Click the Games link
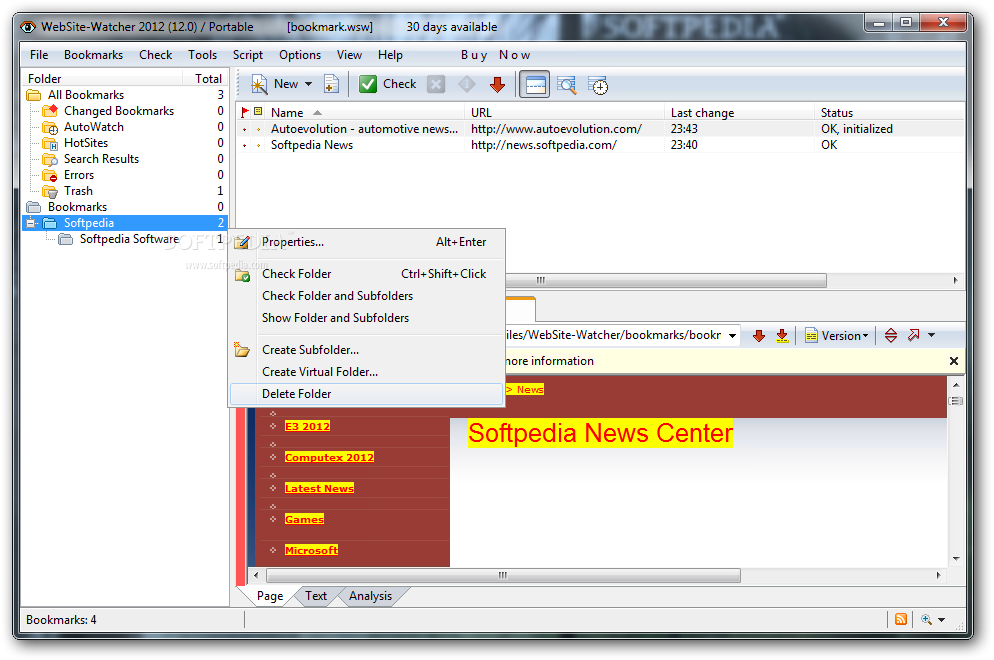The height and width of the screenshot is (660, 994). [x=304, y=520]
